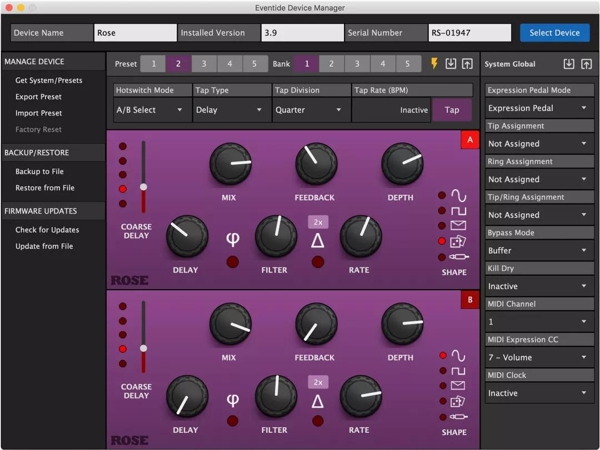Select Preset 3 tab

203,64
